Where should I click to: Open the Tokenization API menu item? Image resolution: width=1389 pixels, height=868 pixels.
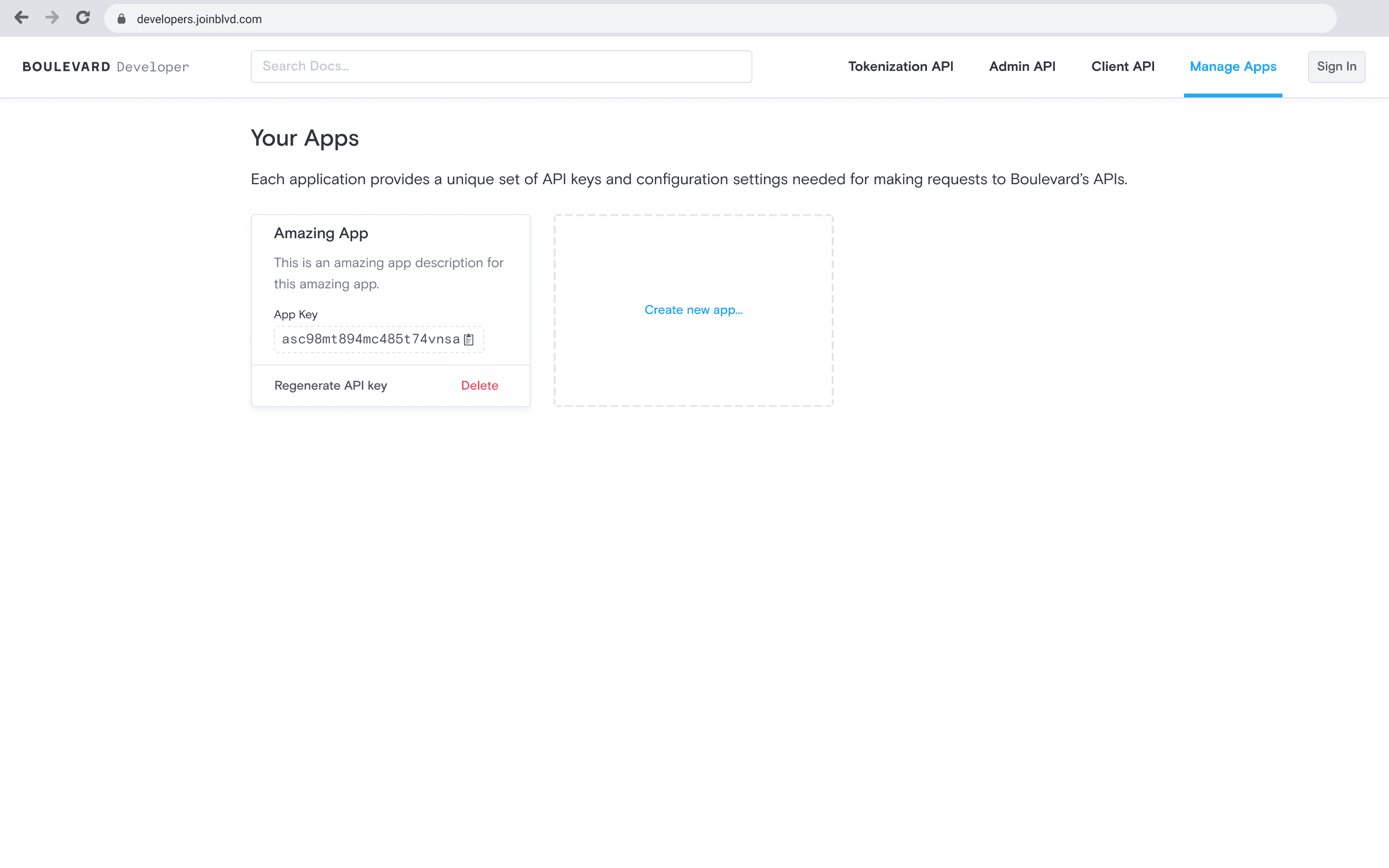900,67
